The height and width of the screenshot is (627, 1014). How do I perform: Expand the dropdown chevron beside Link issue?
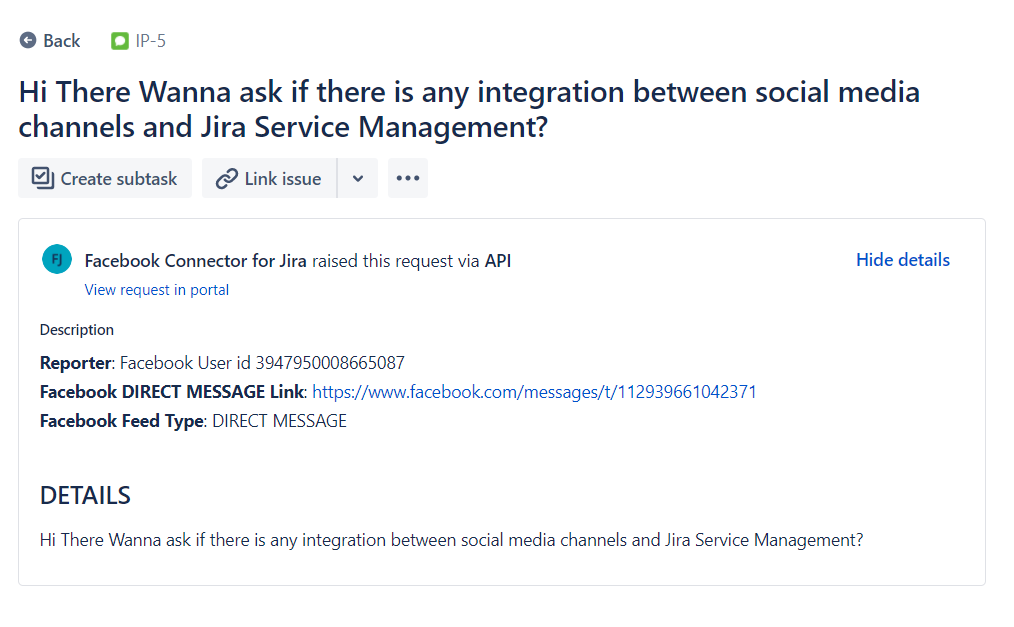[358, 178]
